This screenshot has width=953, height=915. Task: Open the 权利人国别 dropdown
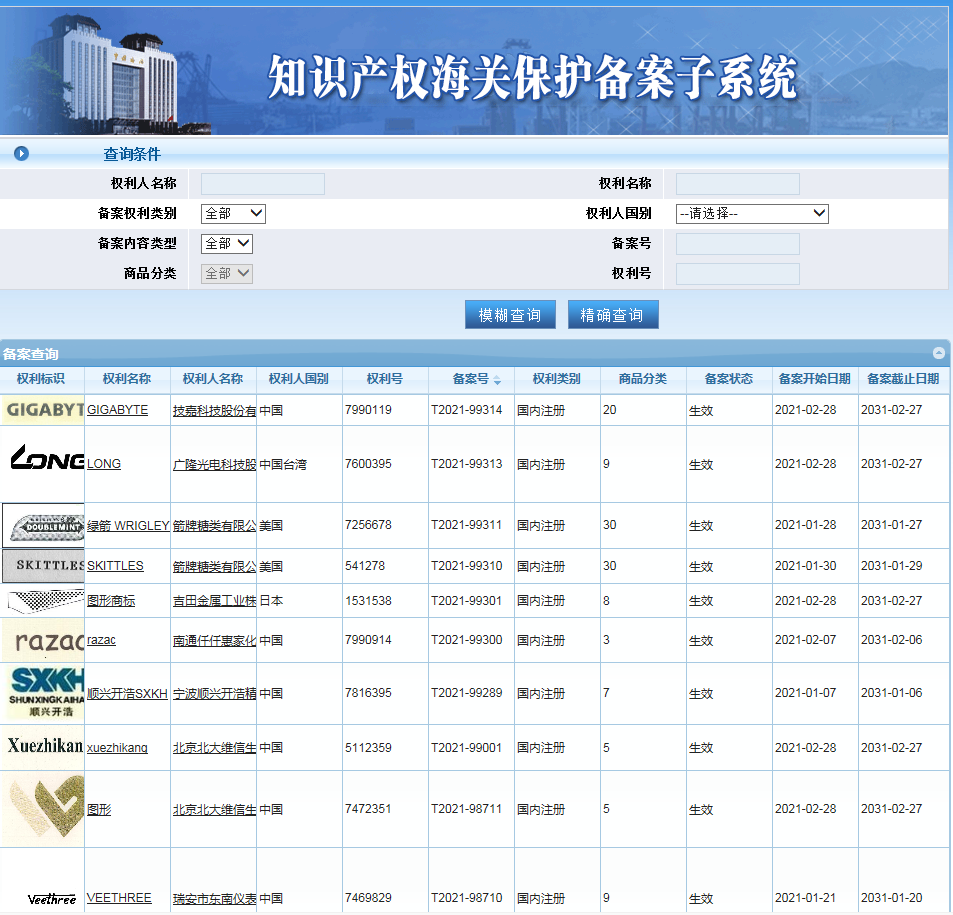[x=752, y=213]
